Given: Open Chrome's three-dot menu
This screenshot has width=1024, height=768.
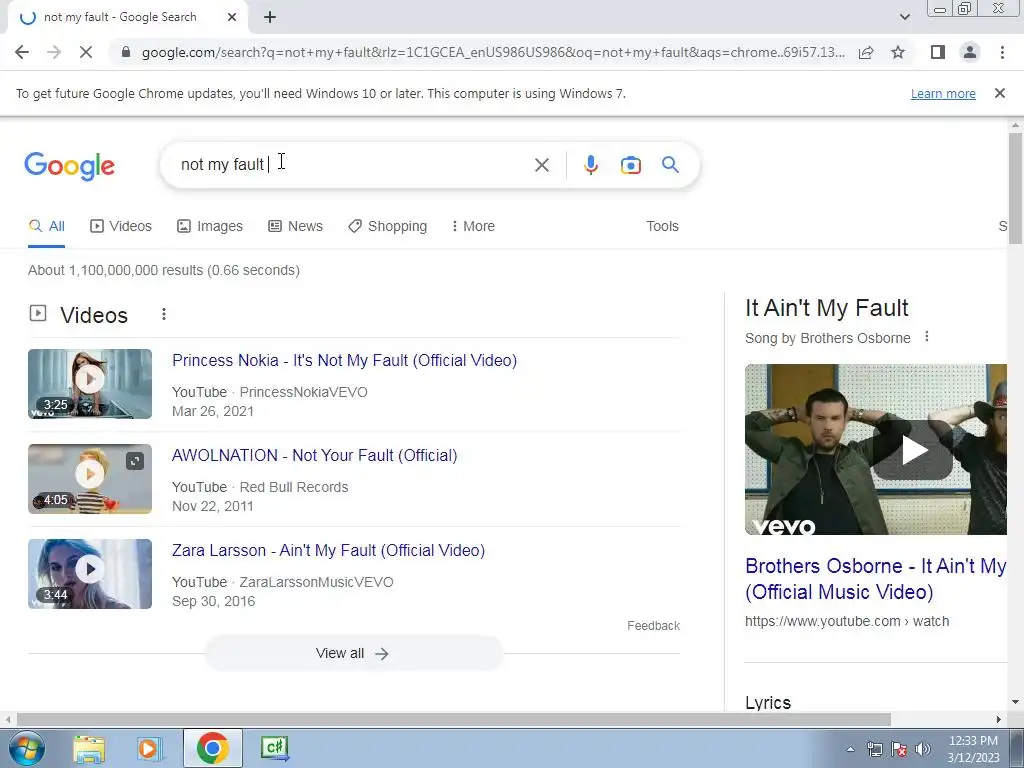Looking at the screenshot, I should click(1002, 52).
